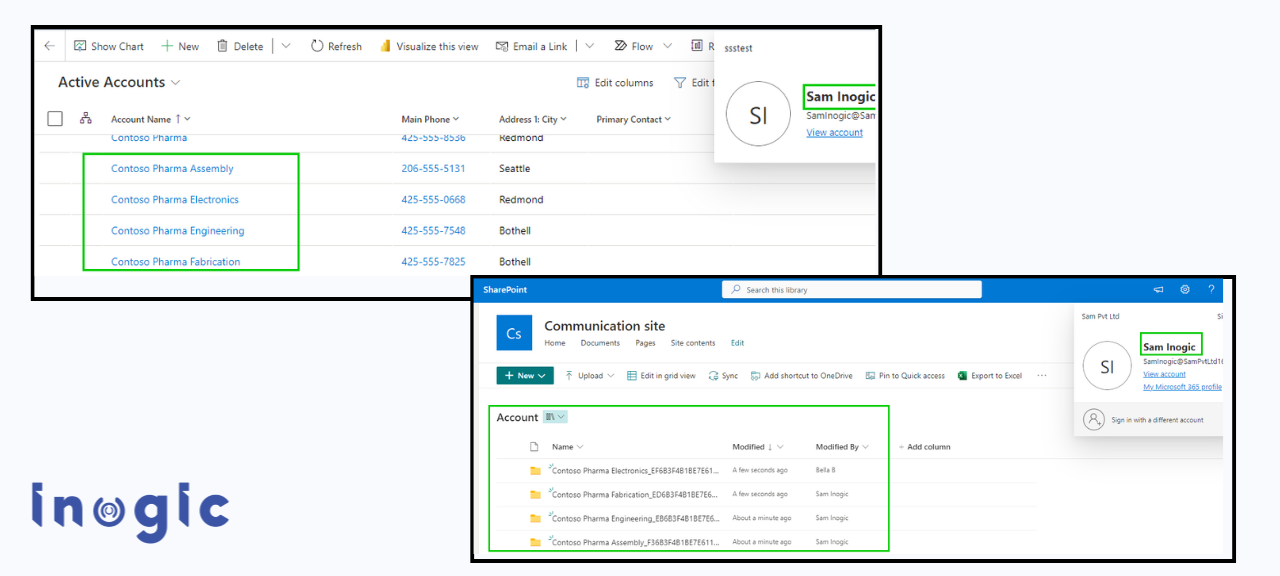Click View account in SharePoint profile panel
Image resolution: width=1280 pixels, height=576 pixels.
[1164, 374]
